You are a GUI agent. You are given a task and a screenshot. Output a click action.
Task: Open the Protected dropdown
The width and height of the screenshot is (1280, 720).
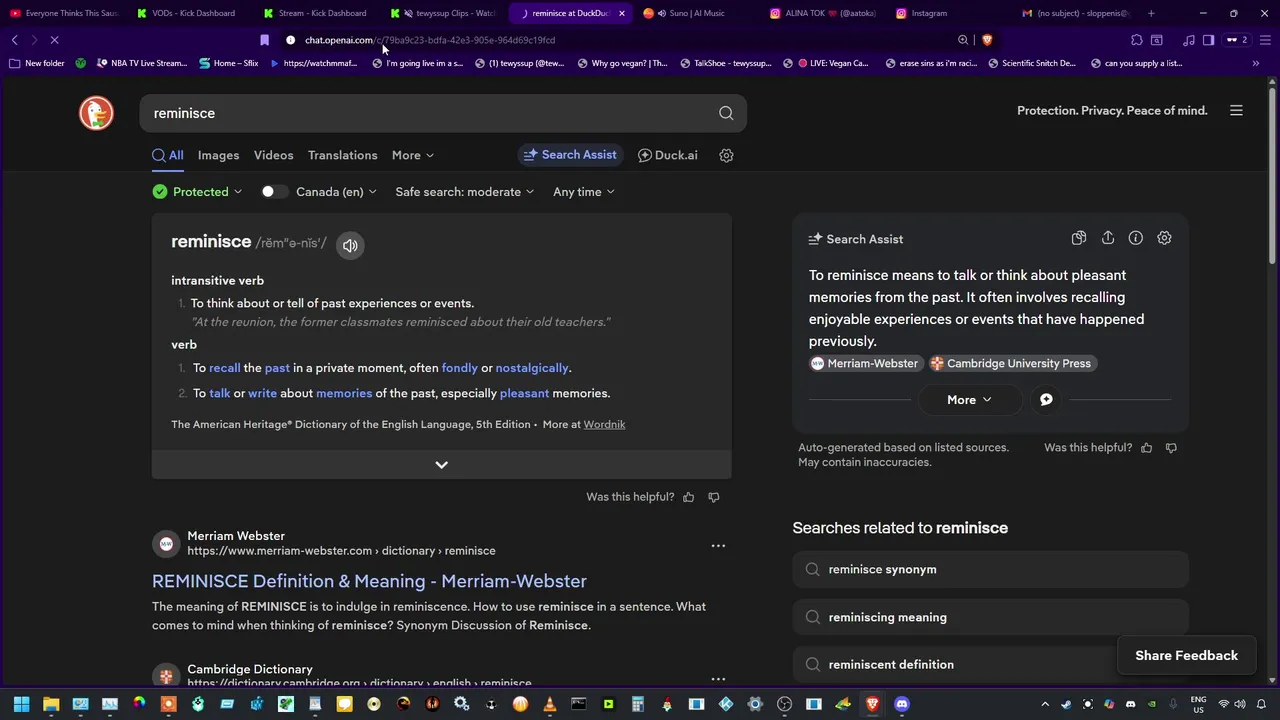[197, 192]
